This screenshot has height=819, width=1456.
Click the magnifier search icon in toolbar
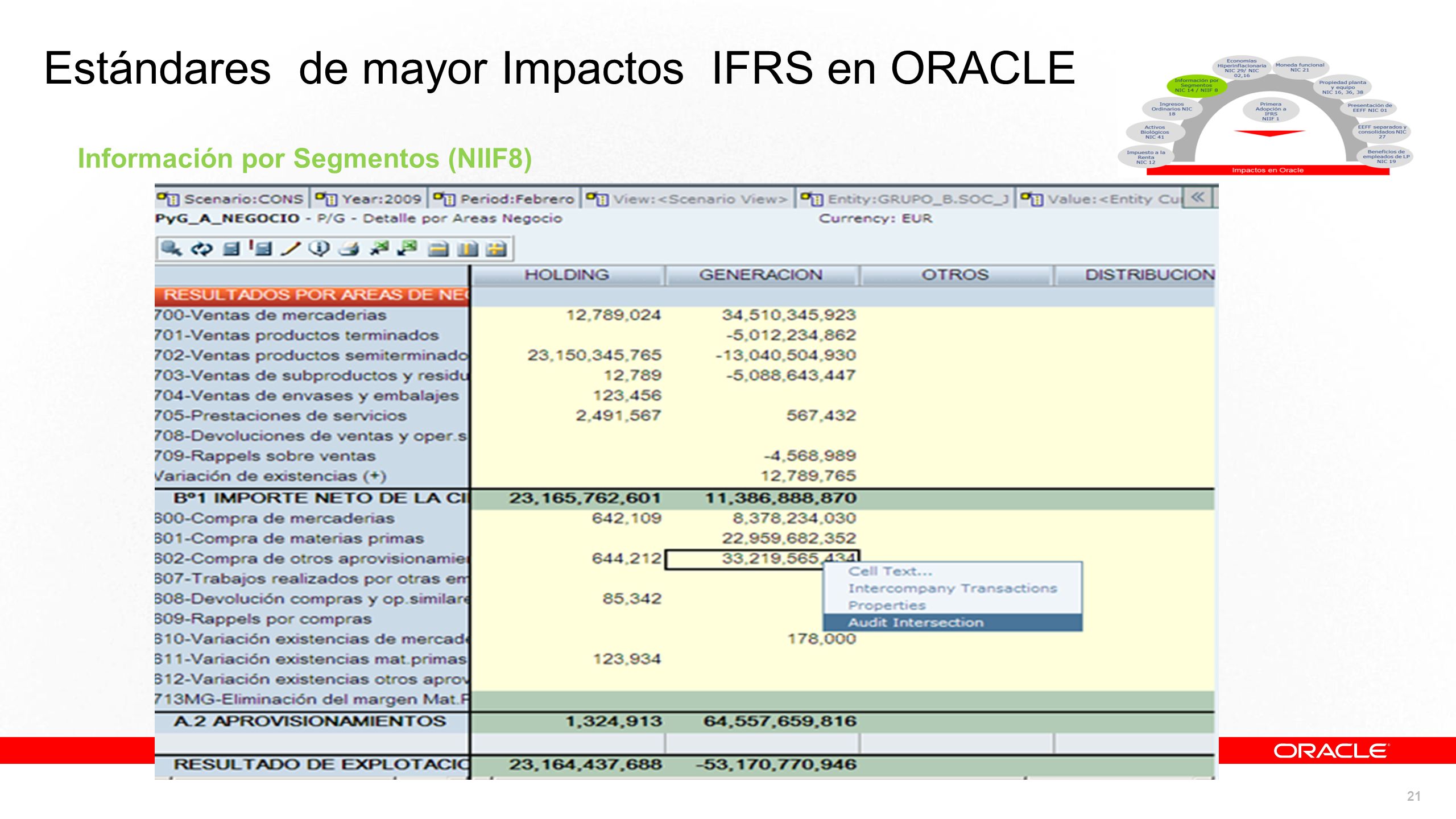pyautogui.click(x=171, y=249)
